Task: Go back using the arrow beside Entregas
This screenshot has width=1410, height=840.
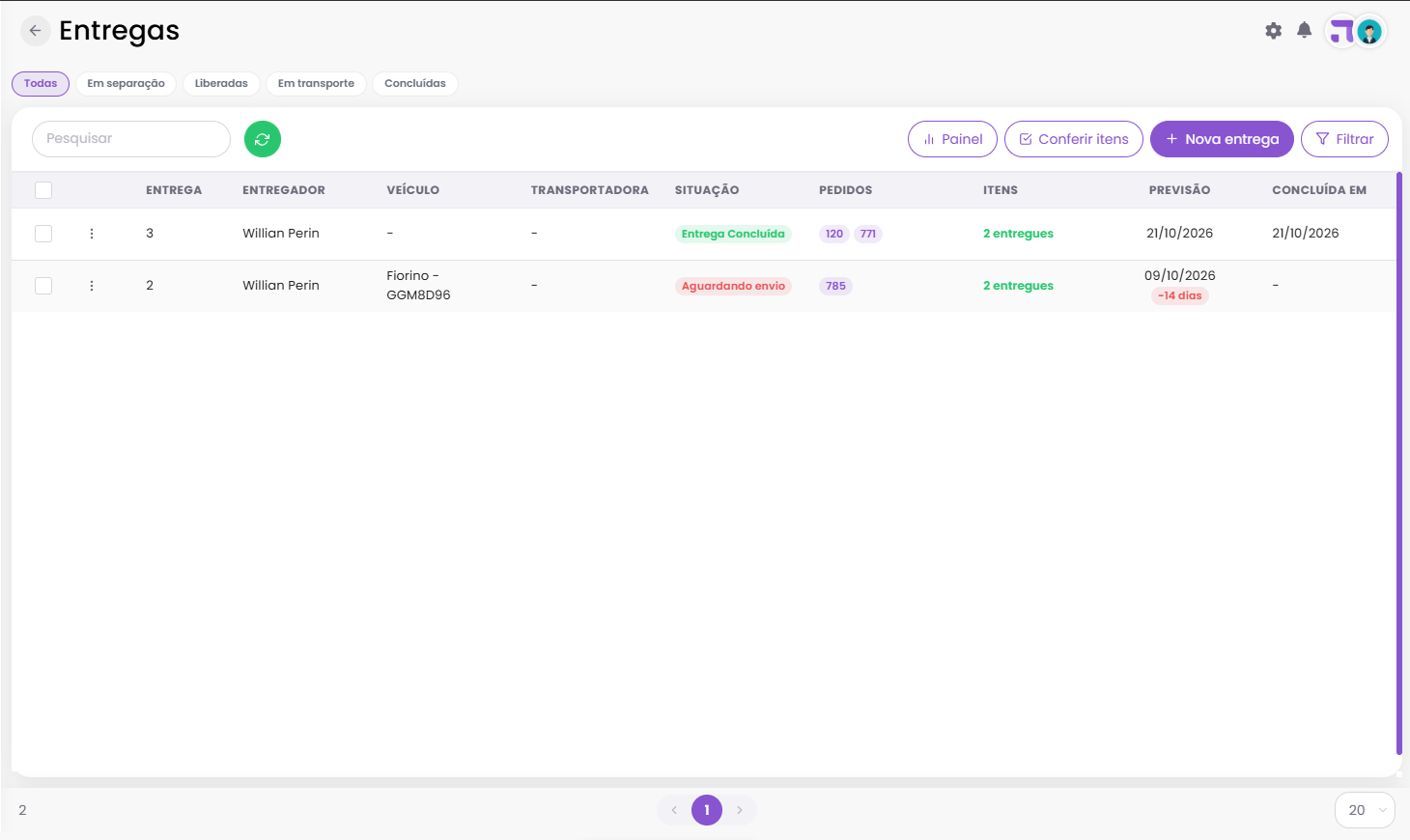Action: [x=35, y=31]
